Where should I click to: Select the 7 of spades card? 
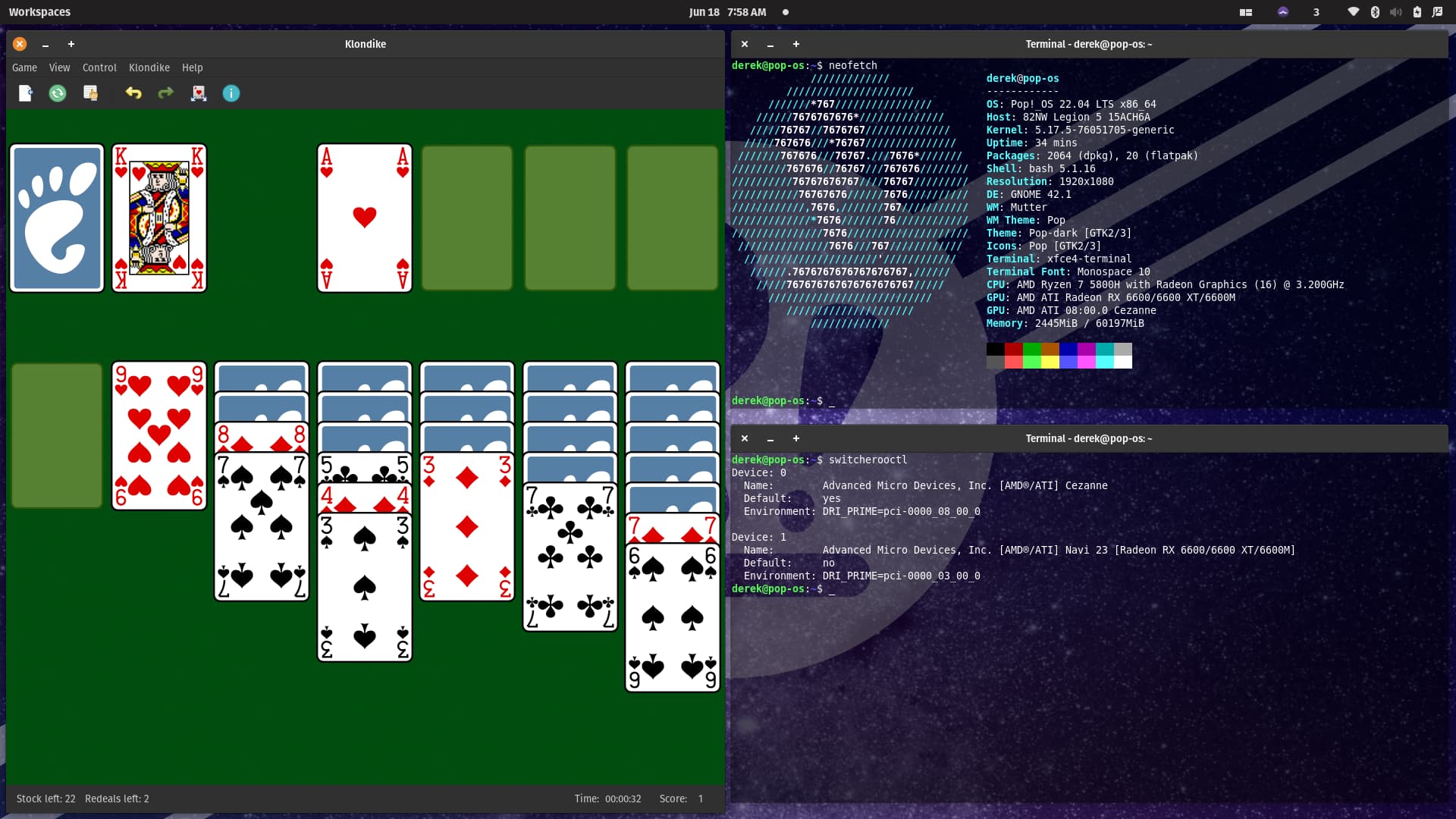[x=262, y=527]
